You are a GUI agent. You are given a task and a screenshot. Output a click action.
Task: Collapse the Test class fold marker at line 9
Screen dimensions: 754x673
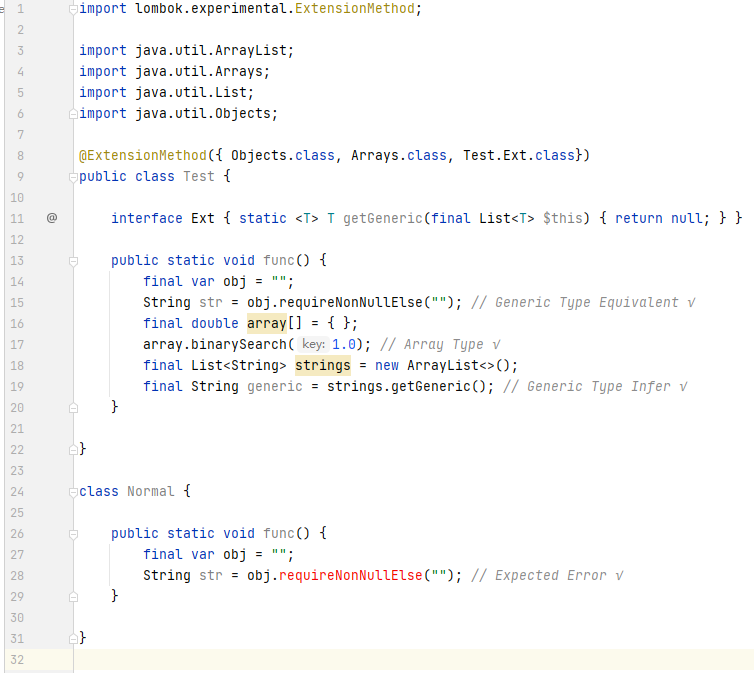click(x=73, y=177)
